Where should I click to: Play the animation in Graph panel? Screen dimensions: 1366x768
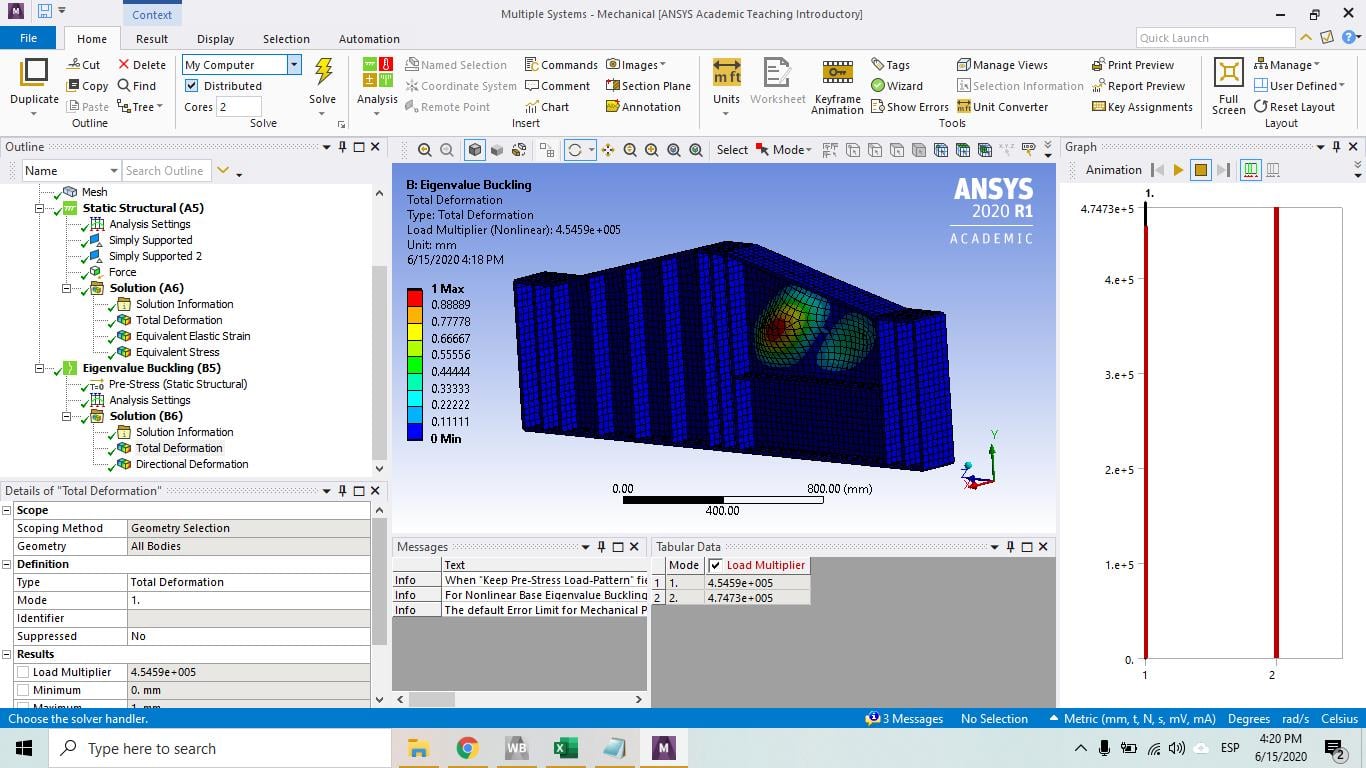click(x=1178, y=170)
